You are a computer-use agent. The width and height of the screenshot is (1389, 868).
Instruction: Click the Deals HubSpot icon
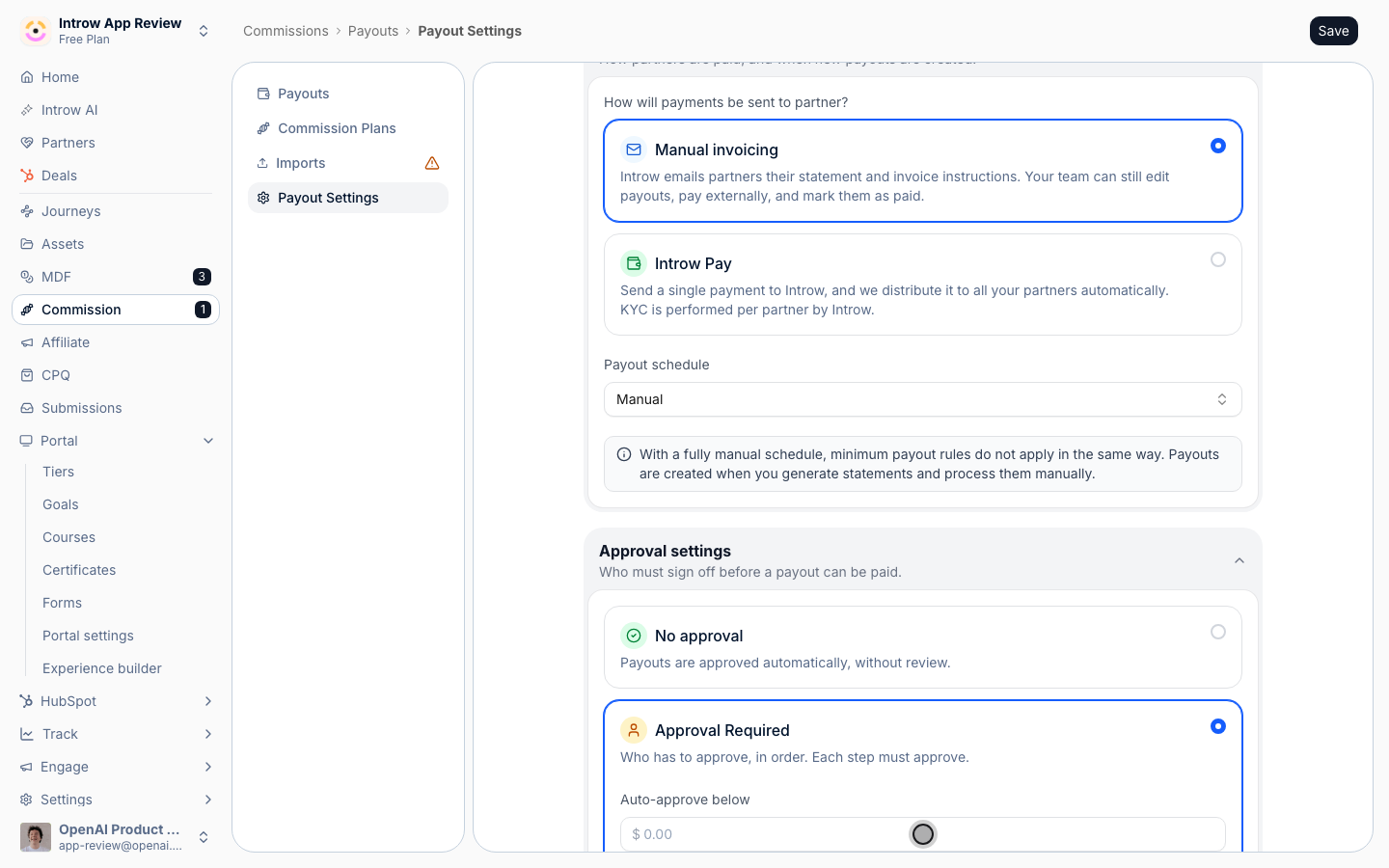[27, 176]
